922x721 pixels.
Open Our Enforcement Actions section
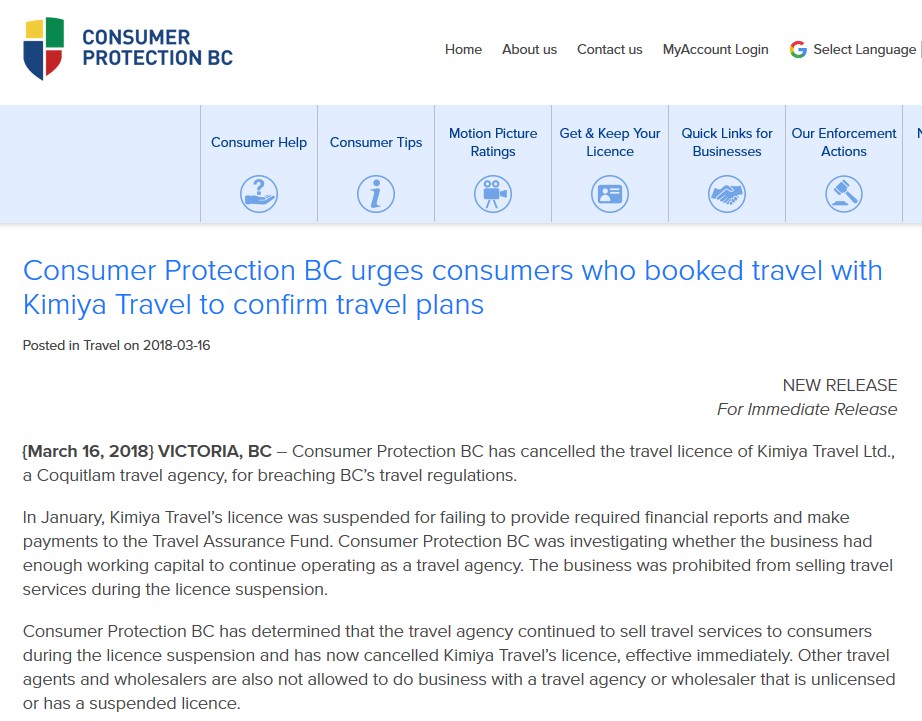844,142
